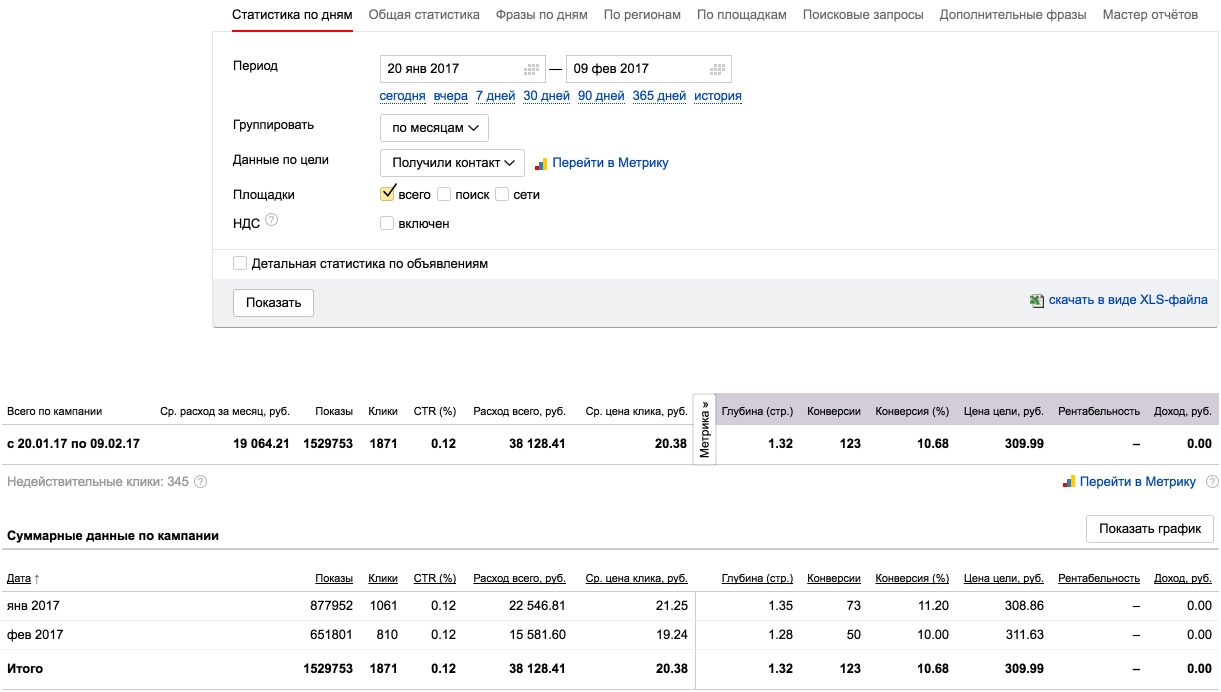Enable the сети checkbox
The height and width of the screenshot is (692, 1221).
point(502,194)
